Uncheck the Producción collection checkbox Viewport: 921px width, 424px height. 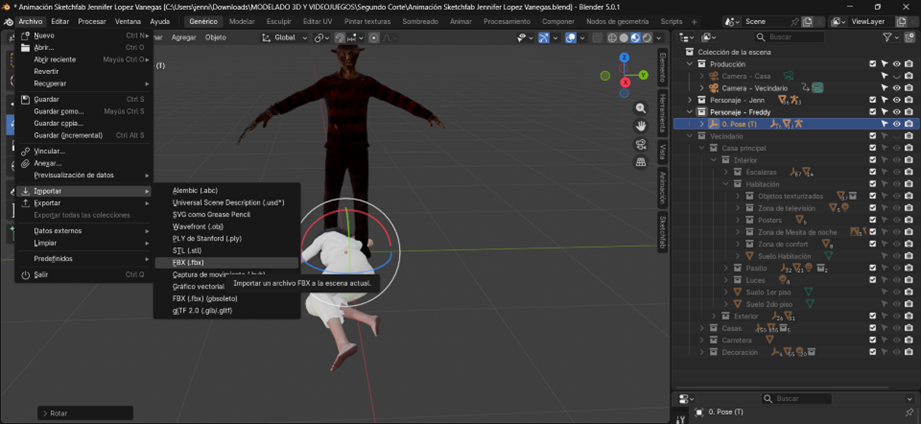(872, 64)
